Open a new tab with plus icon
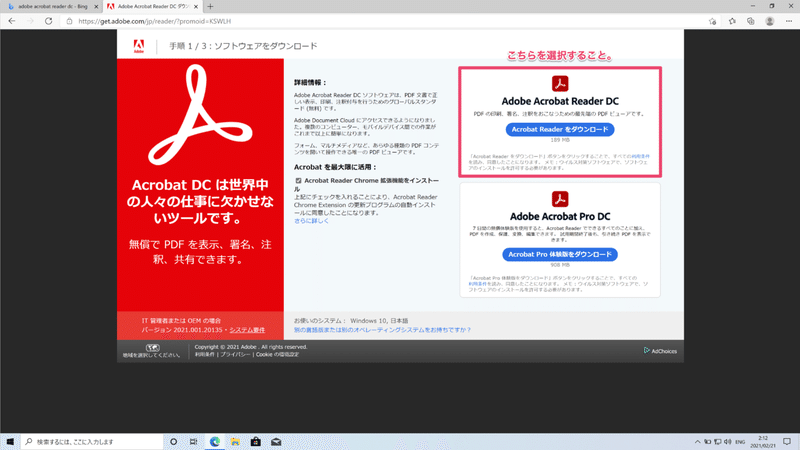800x450 pixels. point(210,7)
